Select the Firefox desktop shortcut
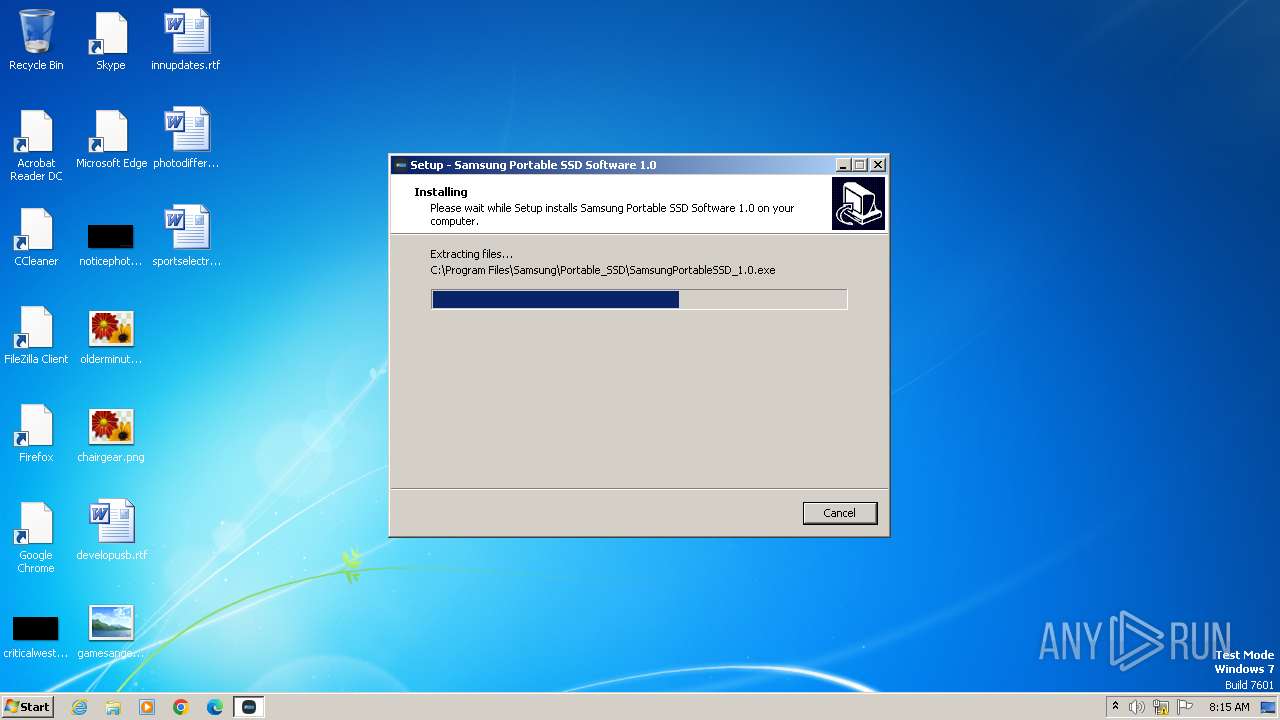 click(x=36, y=433)
